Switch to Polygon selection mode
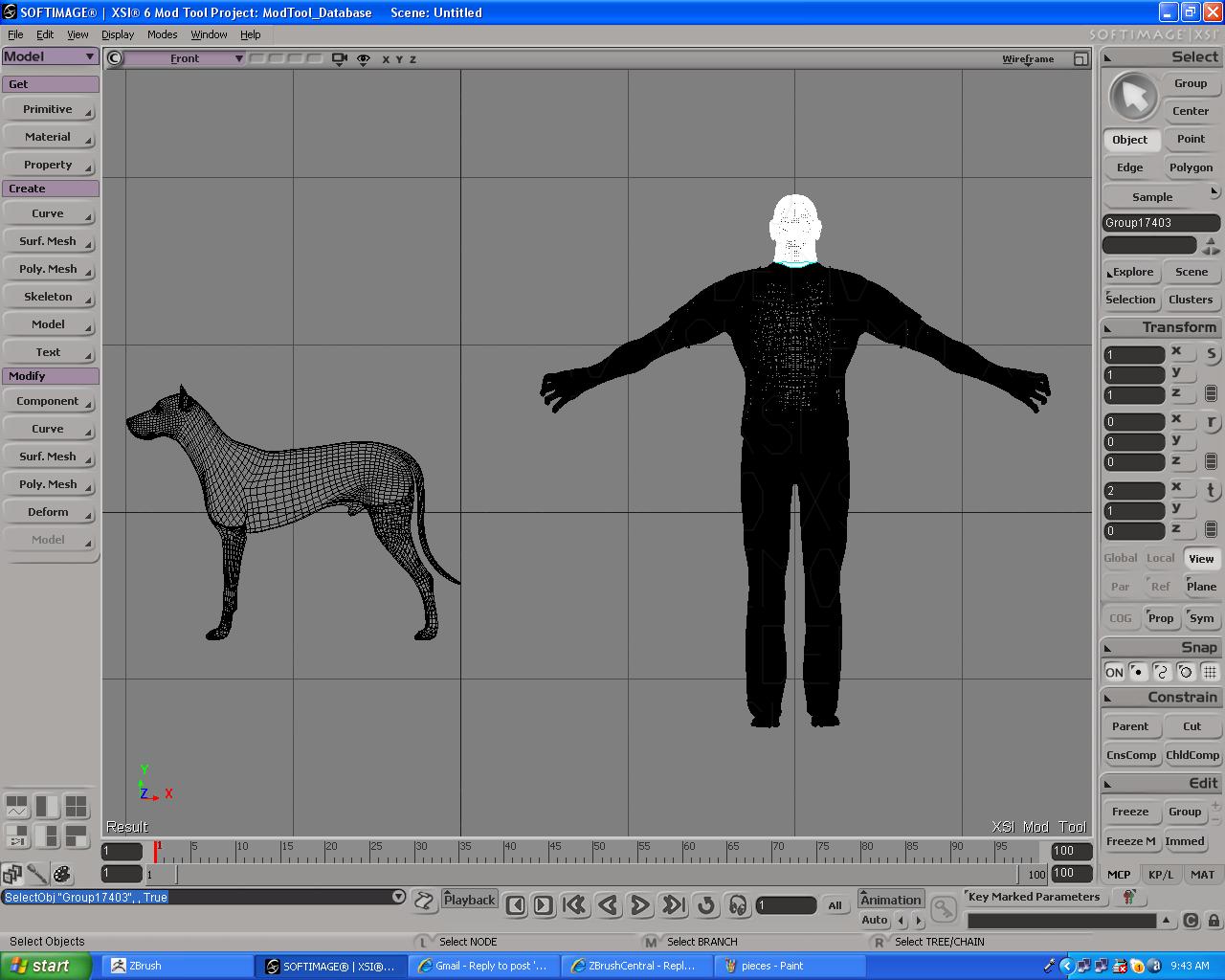Screen dimensions: 1225x980 pyautogui.click(x=1191, y=167)
